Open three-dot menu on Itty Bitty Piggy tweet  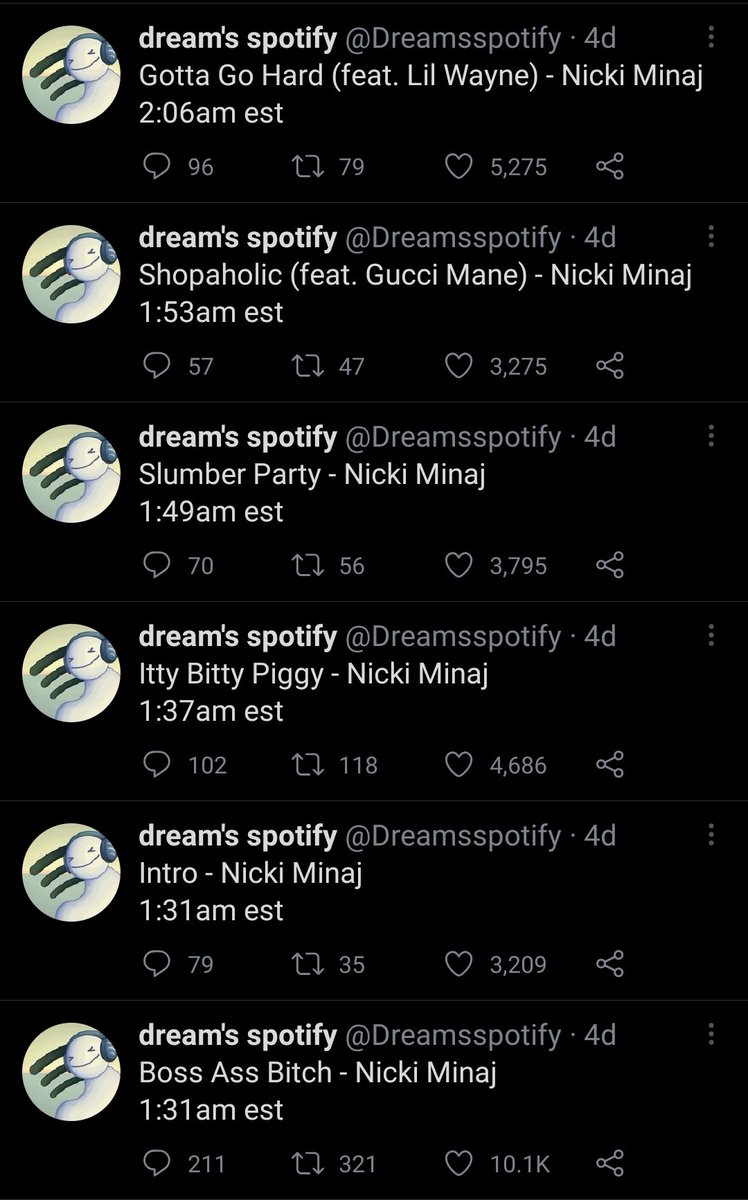711,636
